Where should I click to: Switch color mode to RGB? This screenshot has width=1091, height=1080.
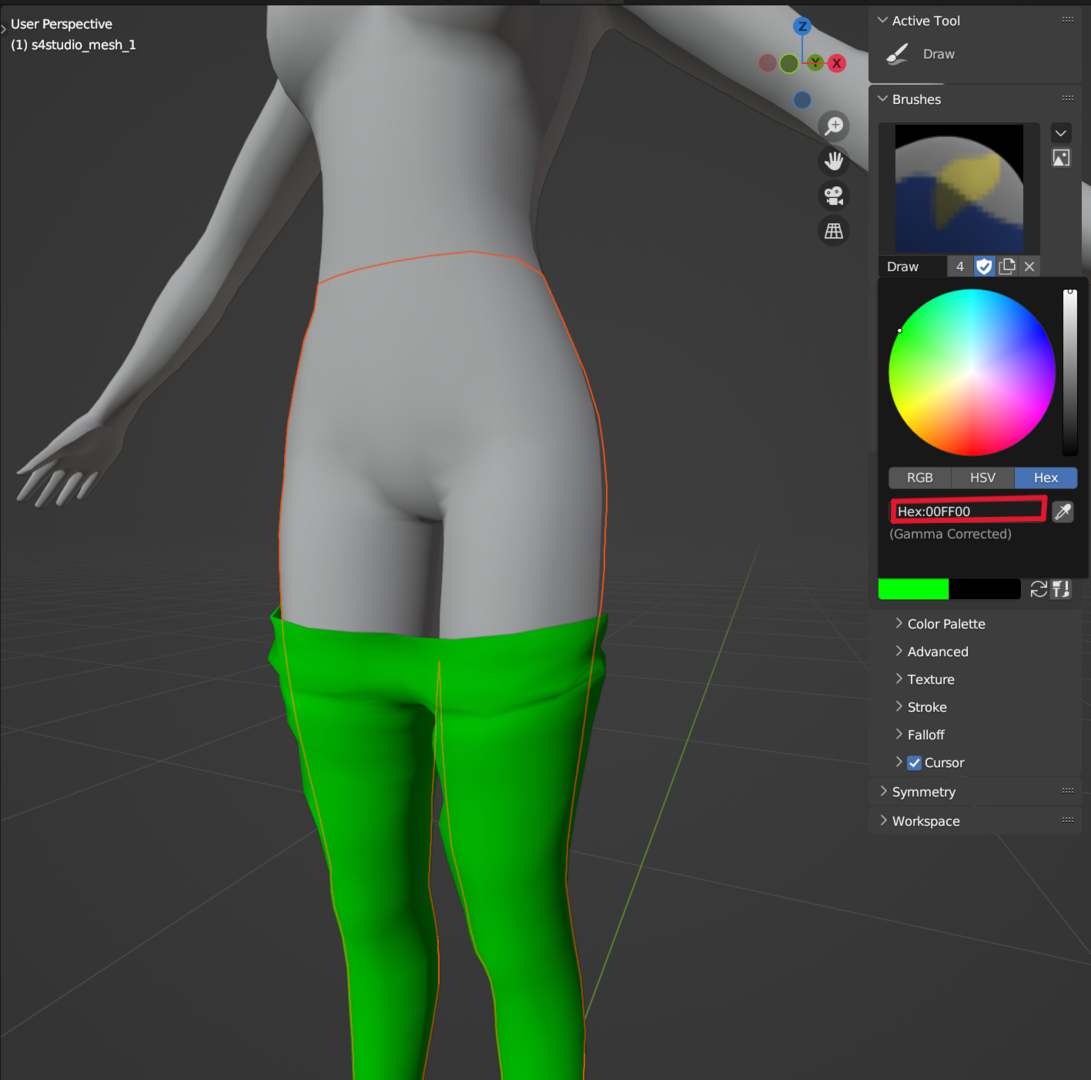[x=920, y=477]
